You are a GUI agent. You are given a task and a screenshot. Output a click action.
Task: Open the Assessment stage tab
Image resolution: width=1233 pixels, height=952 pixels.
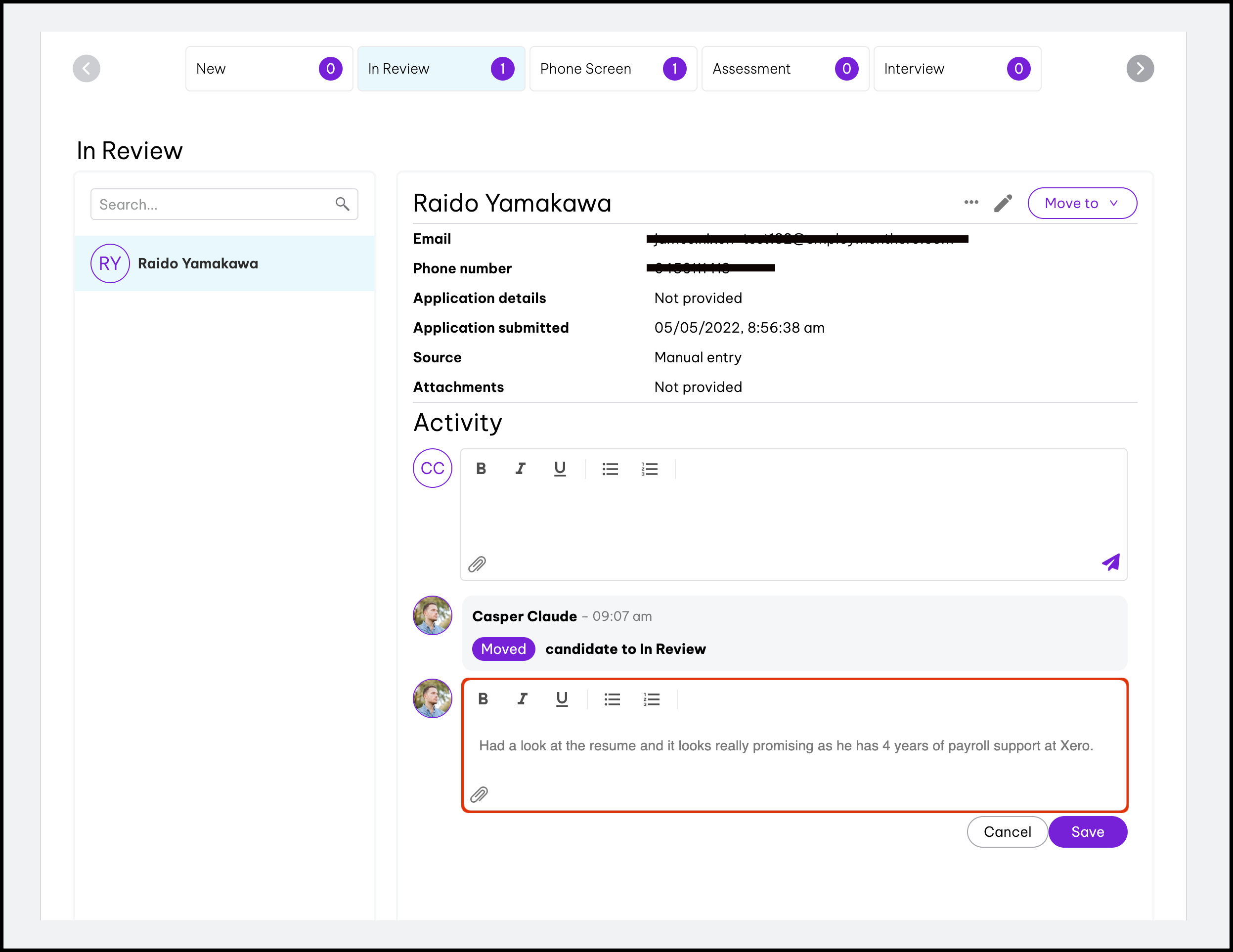785,69
